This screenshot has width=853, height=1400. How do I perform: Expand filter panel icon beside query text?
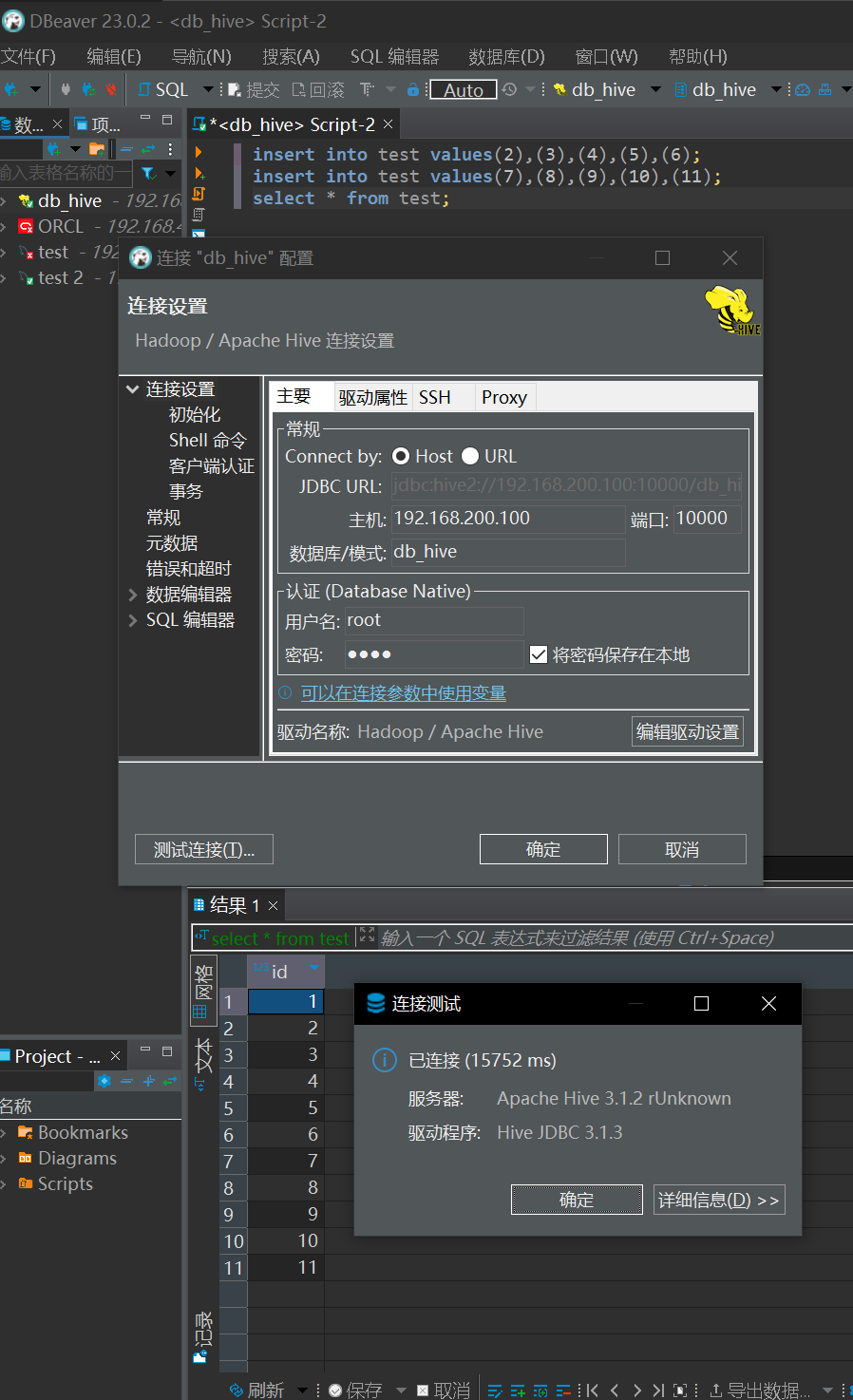(x=367, y=936)
